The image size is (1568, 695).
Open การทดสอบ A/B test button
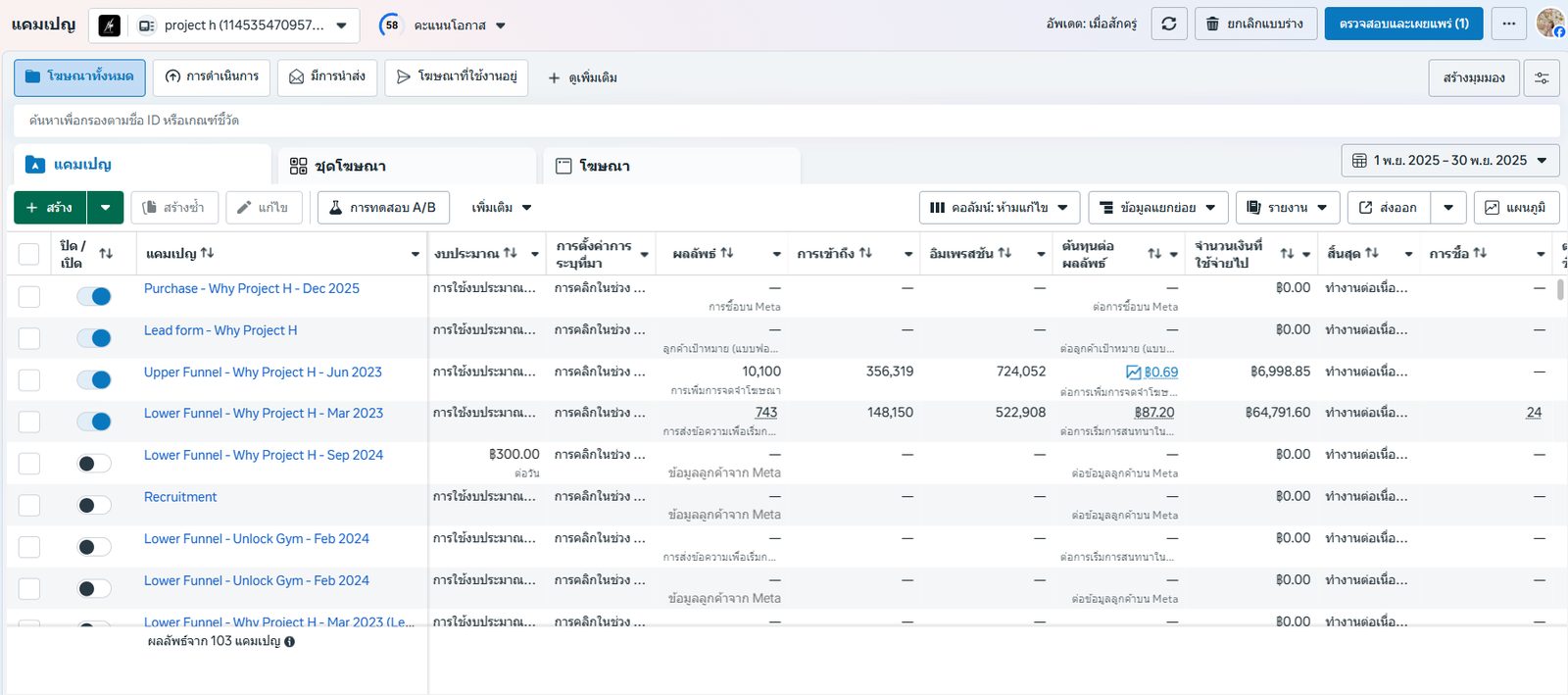(383, 208)
